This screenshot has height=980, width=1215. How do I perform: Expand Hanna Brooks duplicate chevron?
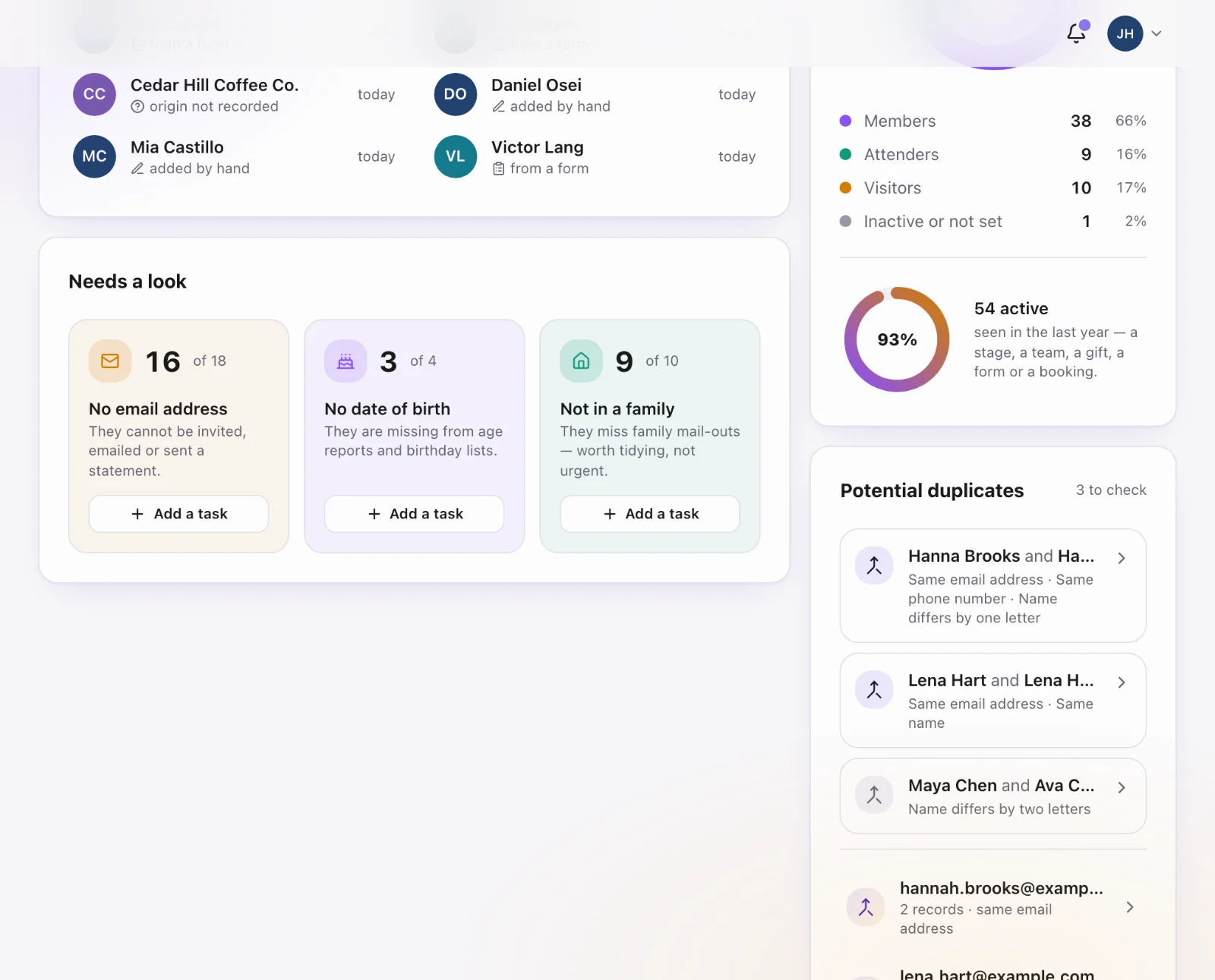pyautogui.click(x=1122, y=558)
